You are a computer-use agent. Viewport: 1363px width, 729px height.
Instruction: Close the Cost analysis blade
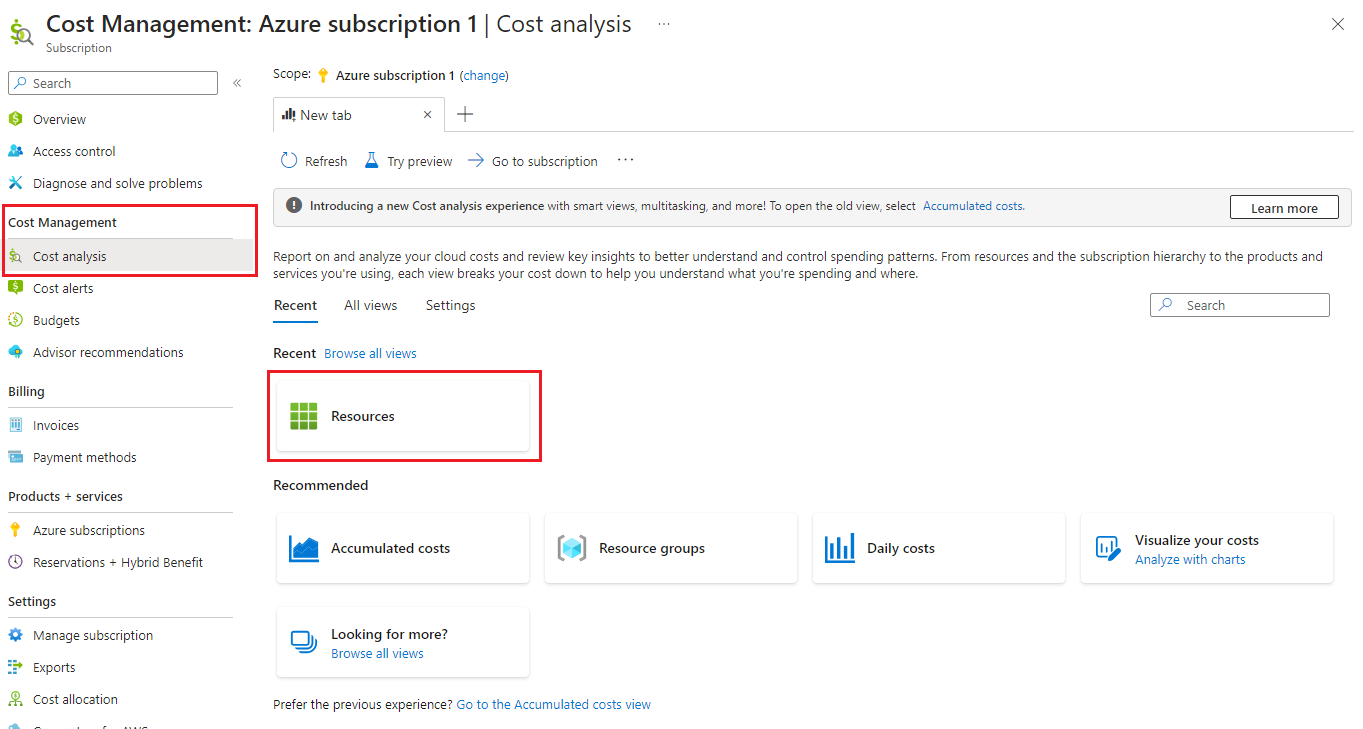click(1338, 24)
